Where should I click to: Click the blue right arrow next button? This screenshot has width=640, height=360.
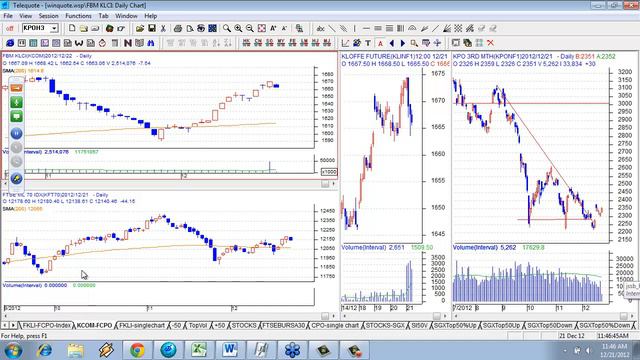pyautogui.click(x=403, y=42)
